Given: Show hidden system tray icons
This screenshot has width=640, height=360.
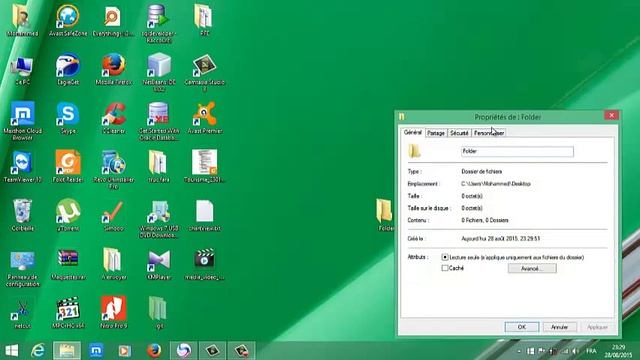Looking at the screenshot, I should pos(519,351).
